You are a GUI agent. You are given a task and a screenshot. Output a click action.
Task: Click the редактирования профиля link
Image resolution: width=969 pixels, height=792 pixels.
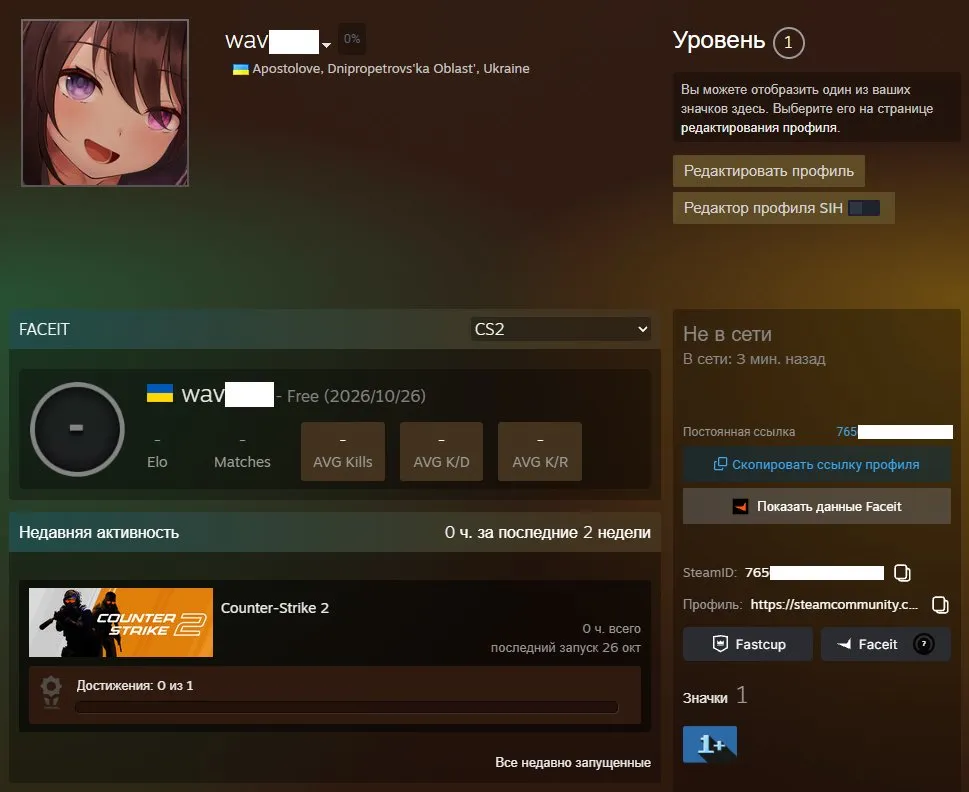(759, 128)
